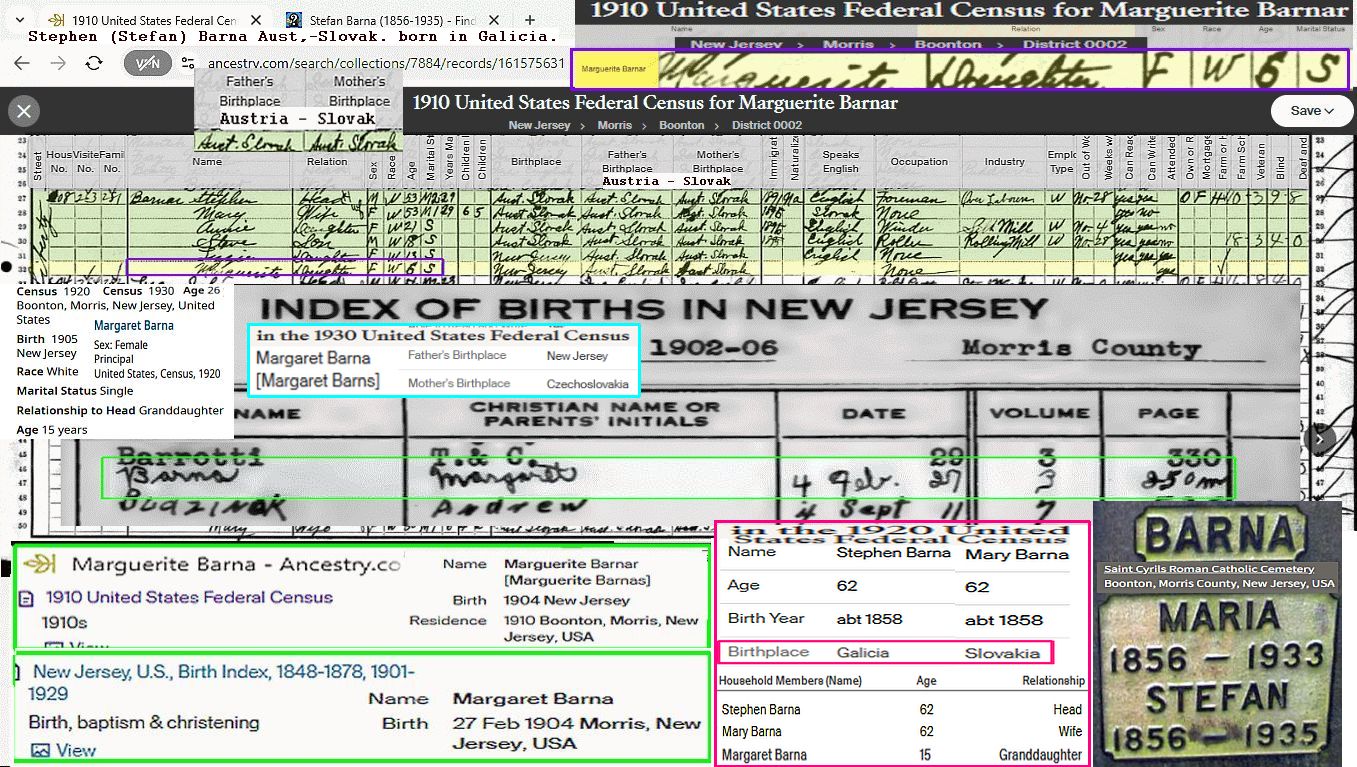Toggle the VPN pill in the address bar

[147, 63]
